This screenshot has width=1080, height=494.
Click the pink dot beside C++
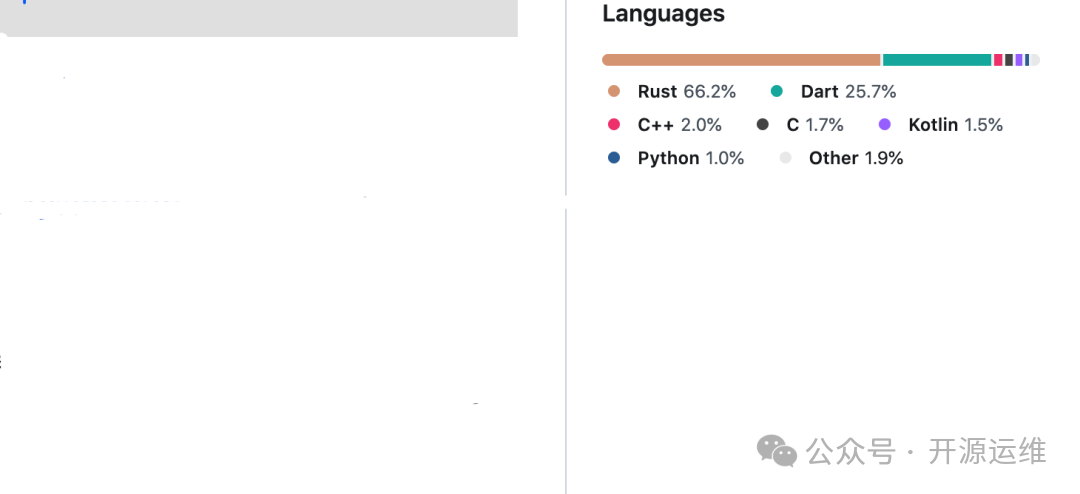(614, 125)
